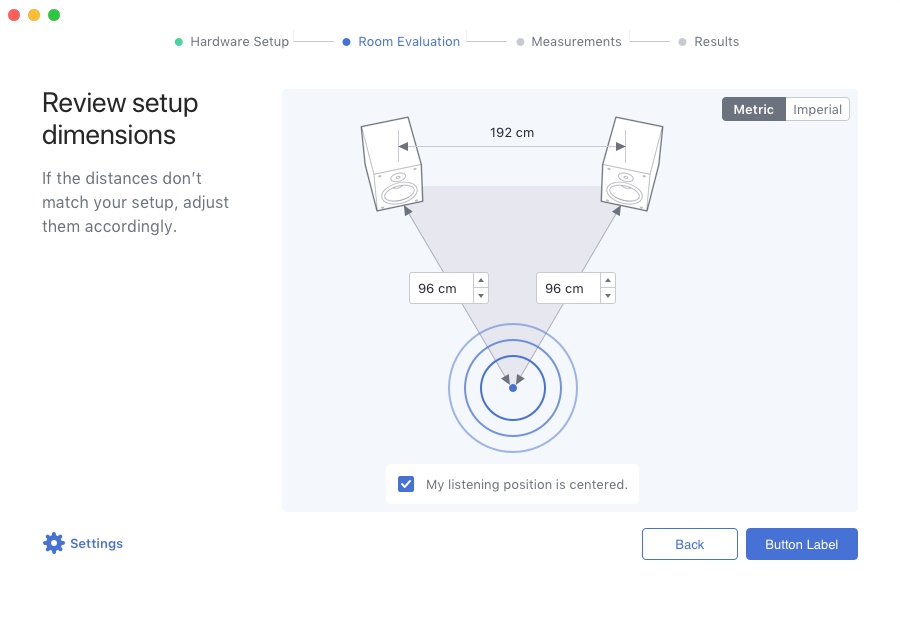Click the Settings gear icon
The height and width of the screenshot is (622, 900).
pyautogui.click(x=53, y=543)
